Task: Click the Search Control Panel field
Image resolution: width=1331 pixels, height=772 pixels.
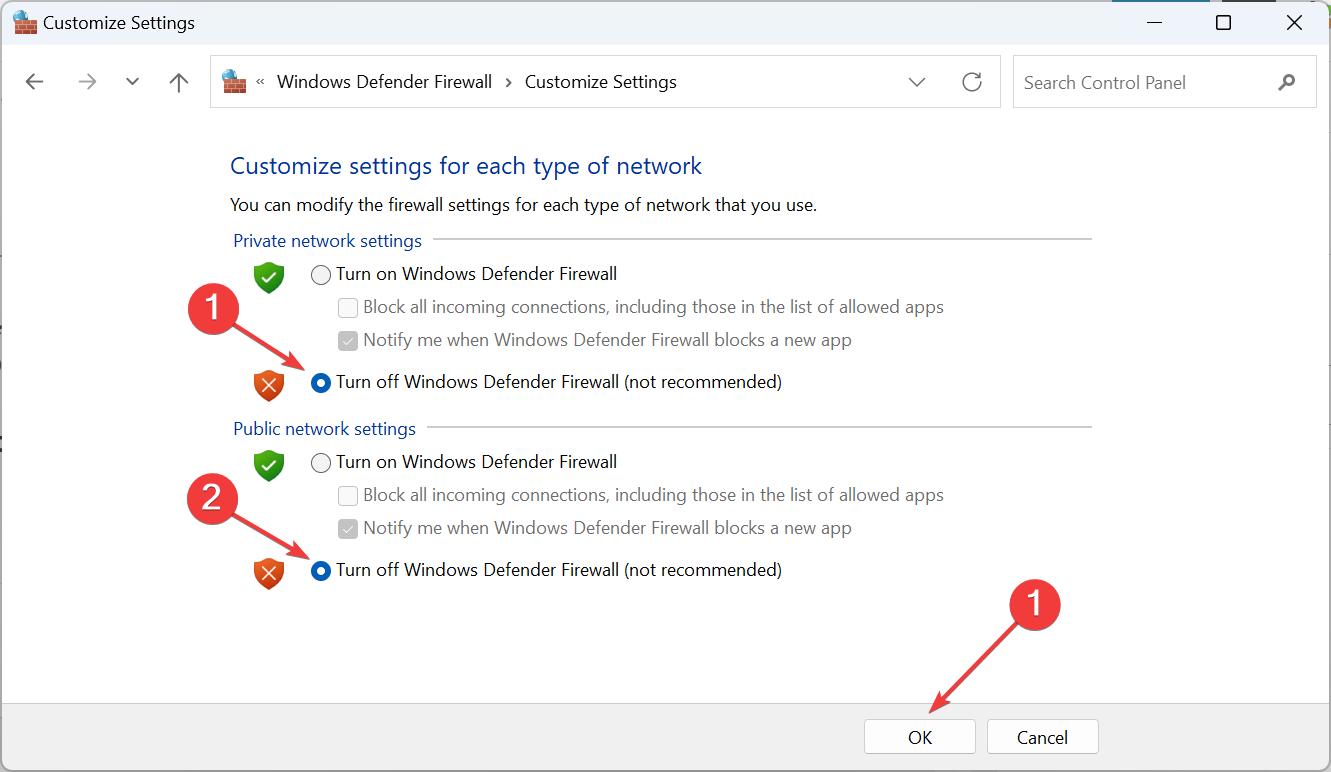Action: pos(1165,82)
